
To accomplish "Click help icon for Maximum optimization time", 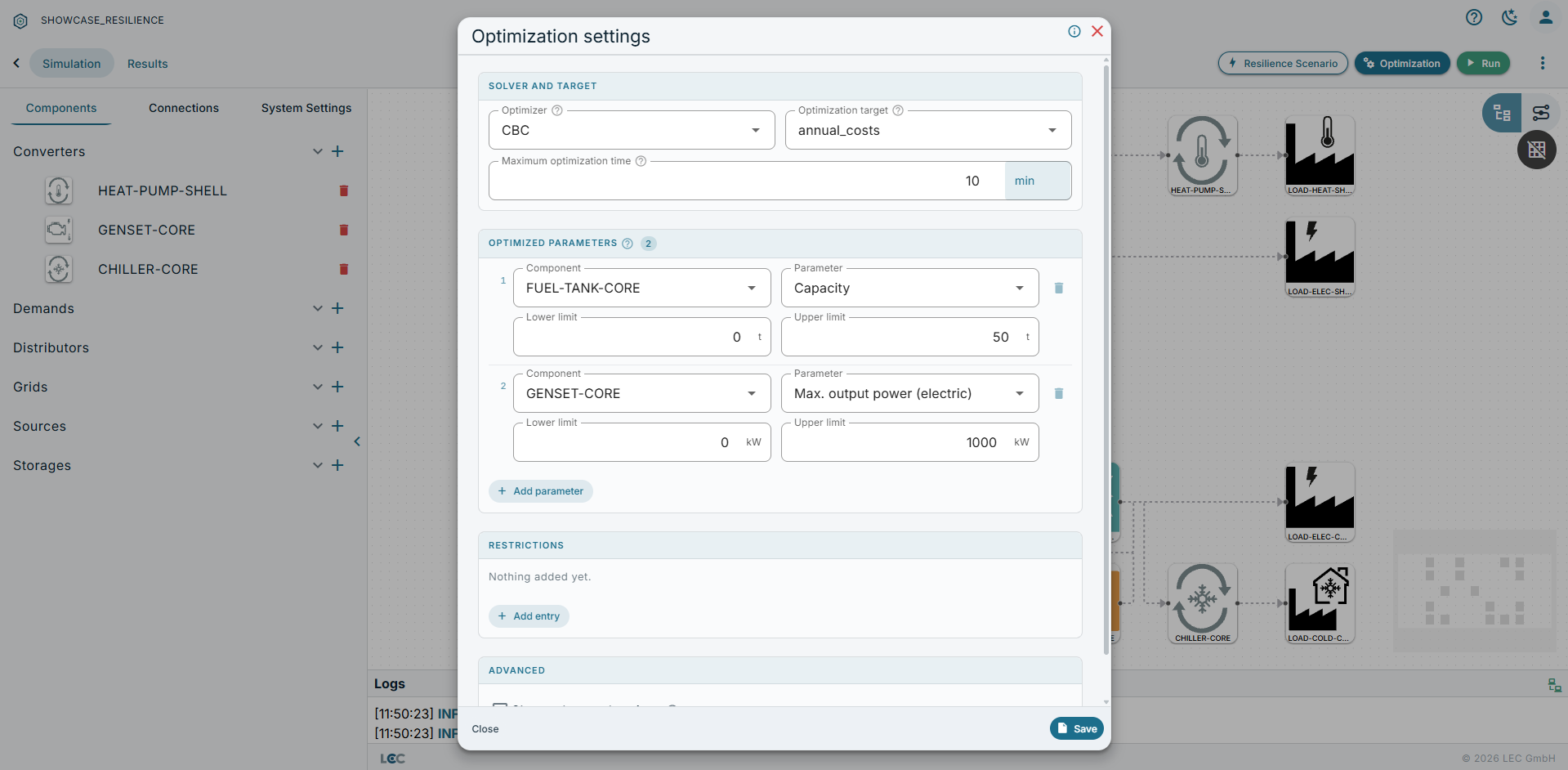I will pos(641,161).
